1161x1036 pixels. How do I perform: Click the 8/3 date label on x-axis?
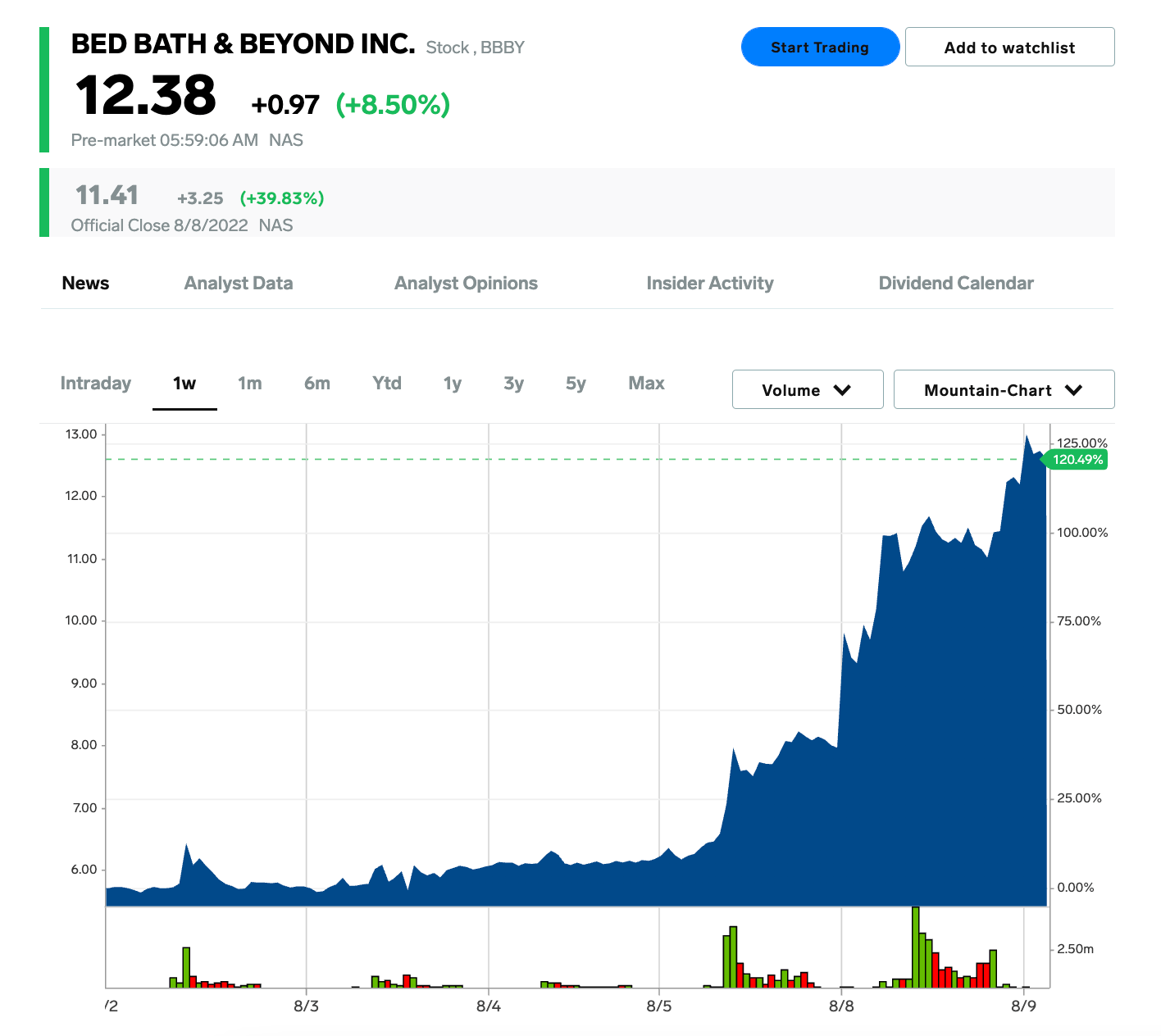click(307, 1006)
